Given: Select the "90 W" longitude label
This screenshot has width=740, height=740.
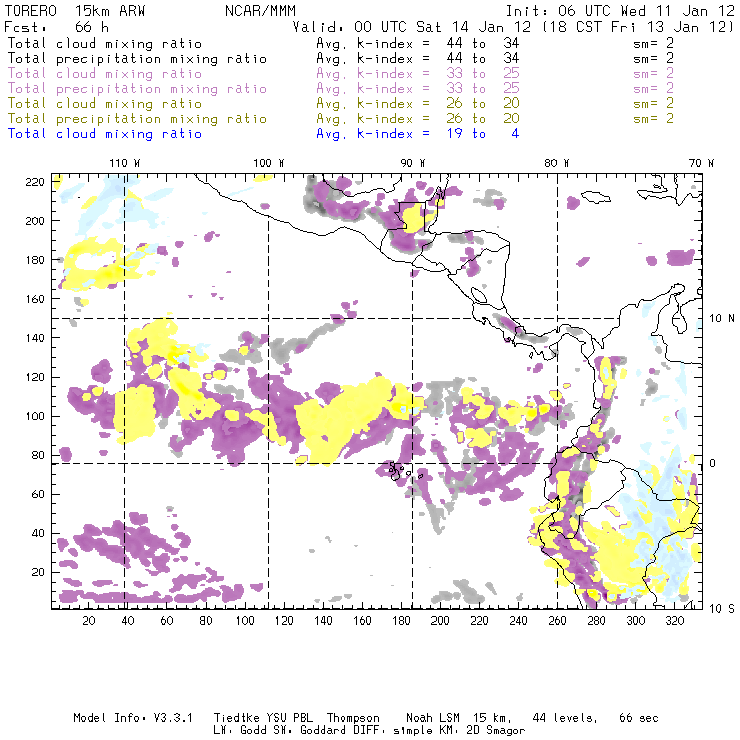Looking at the screenshot, I should click(x=413, y=163).
